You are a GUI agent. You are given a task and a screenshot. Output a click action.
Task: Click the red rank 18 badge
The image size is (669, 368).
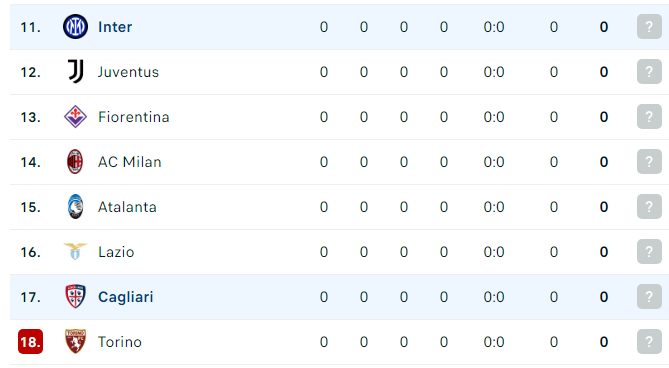[30, 342]
